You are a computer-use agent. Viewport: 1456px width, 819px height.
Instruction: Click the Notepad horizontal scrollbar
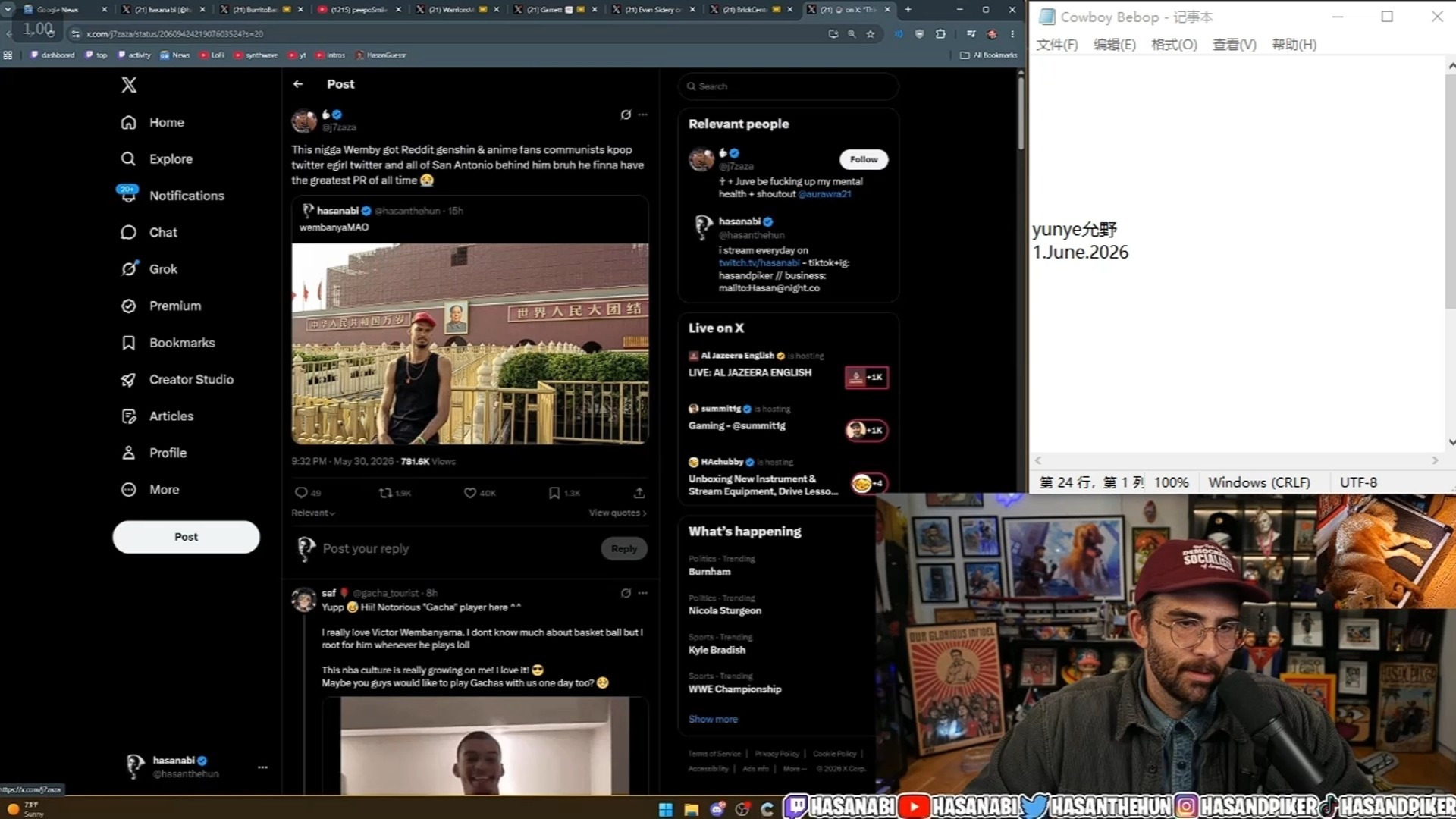coord(1236,460)
